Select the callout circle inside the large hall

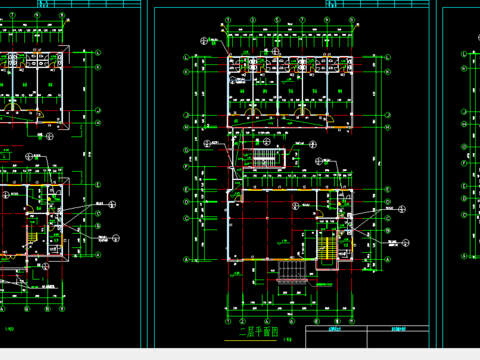(295, 206)
